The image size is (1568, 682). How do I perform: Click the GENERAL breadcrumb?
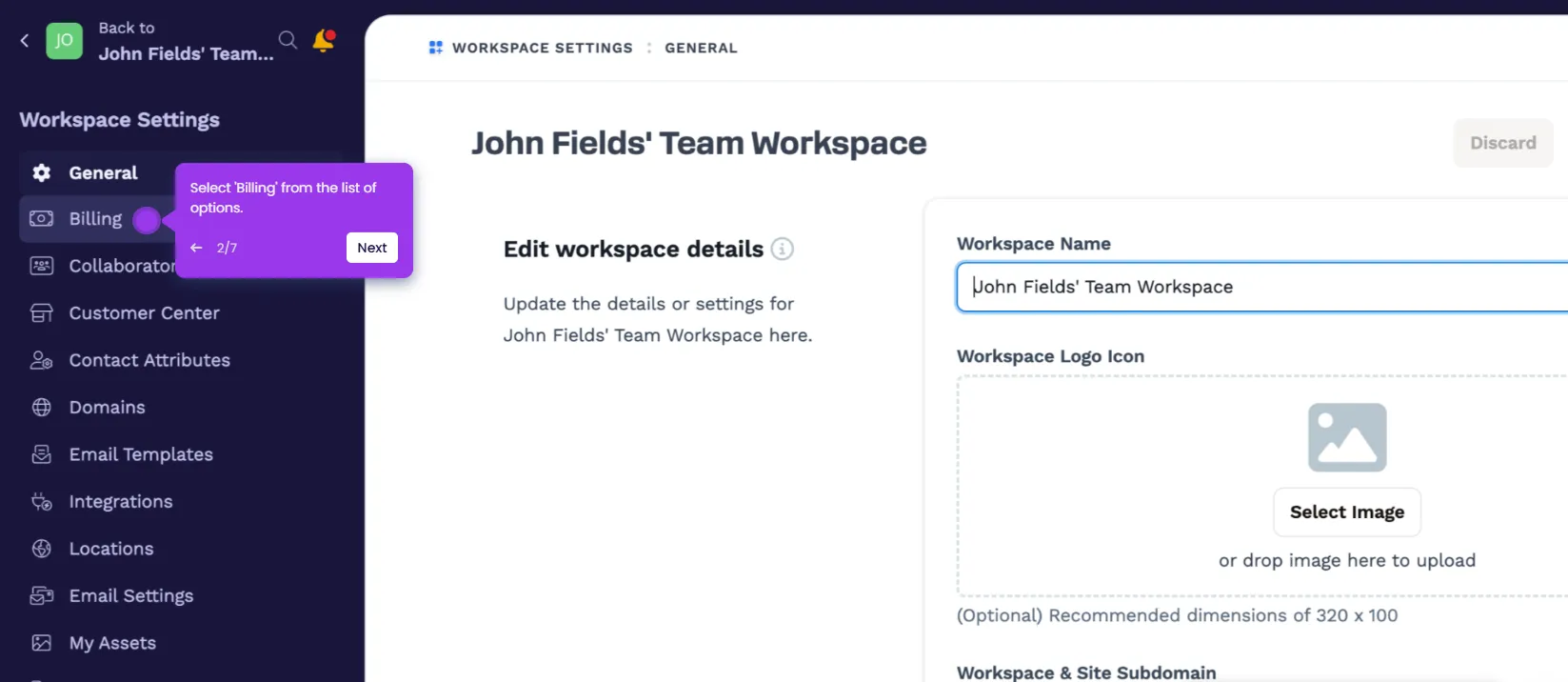click(x=701, y=48)
